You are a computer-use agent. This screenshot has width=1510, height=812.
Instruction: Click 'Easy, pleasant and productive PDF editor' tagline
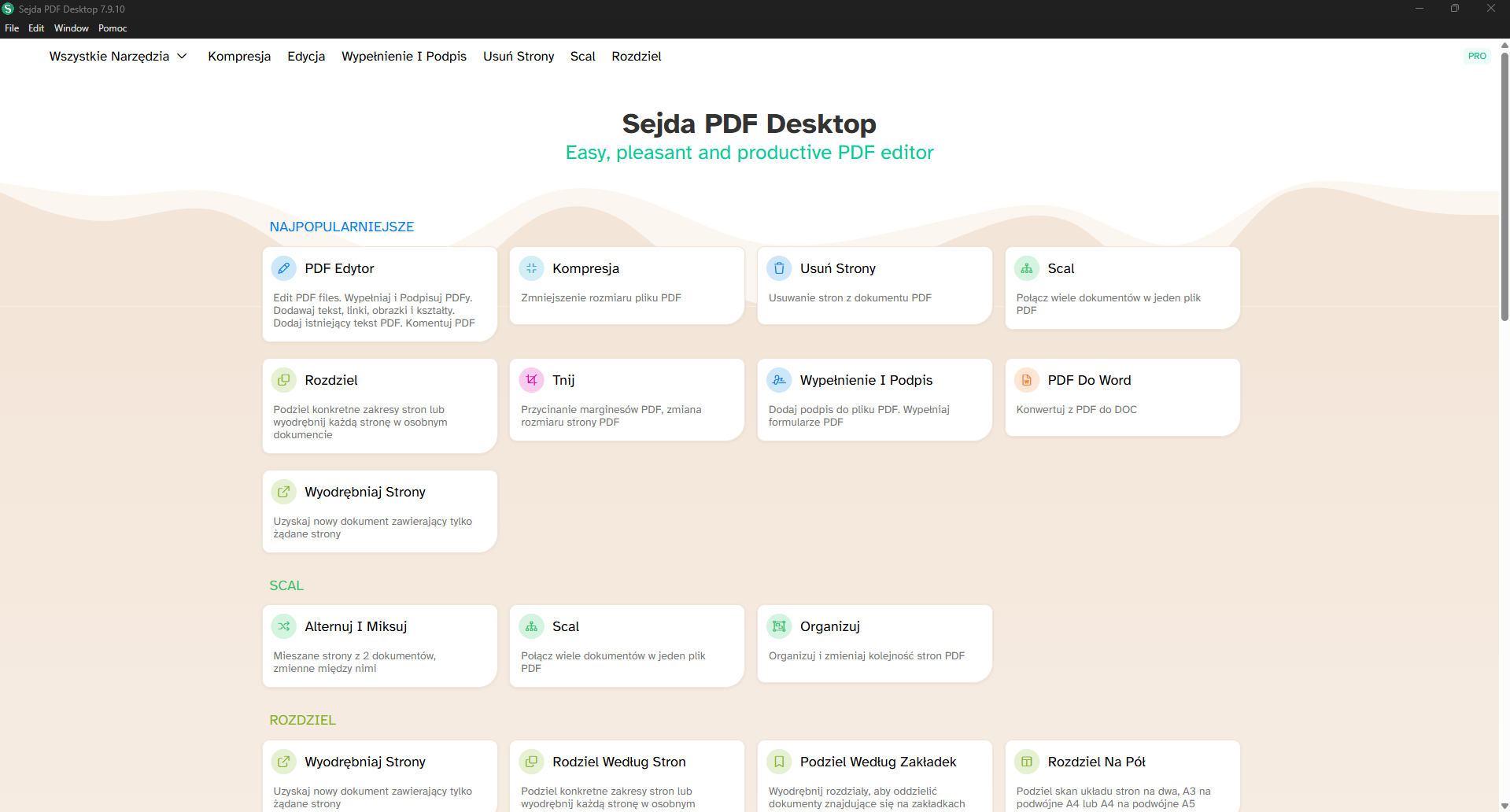tap(749, 153)
